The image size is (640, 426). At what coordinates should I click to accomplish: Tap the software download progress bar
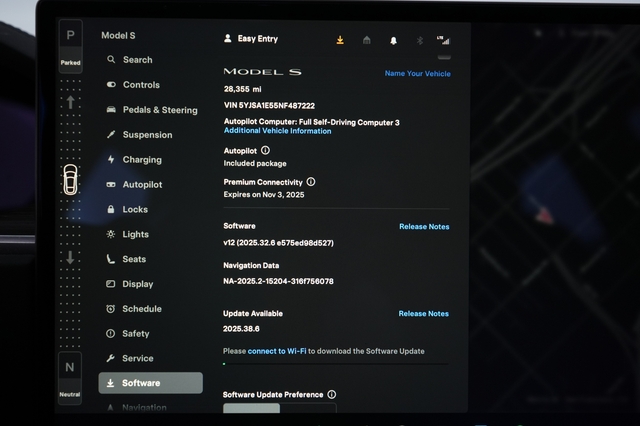[x=336, y=364]
